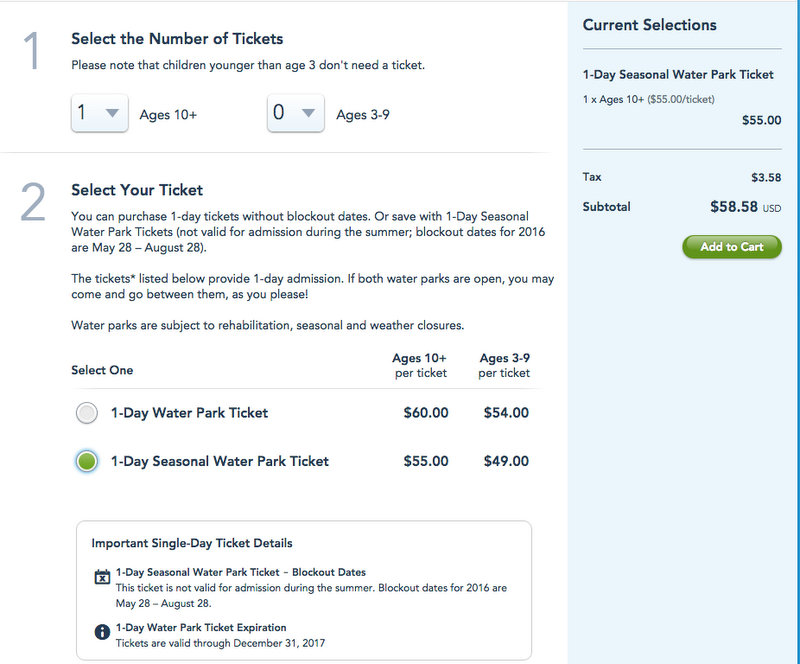Click the 1-Day Seasonal Water Park Ticket label
This screenshot has width=800, height=664.
pyautogui.click(x=220, y=461)
